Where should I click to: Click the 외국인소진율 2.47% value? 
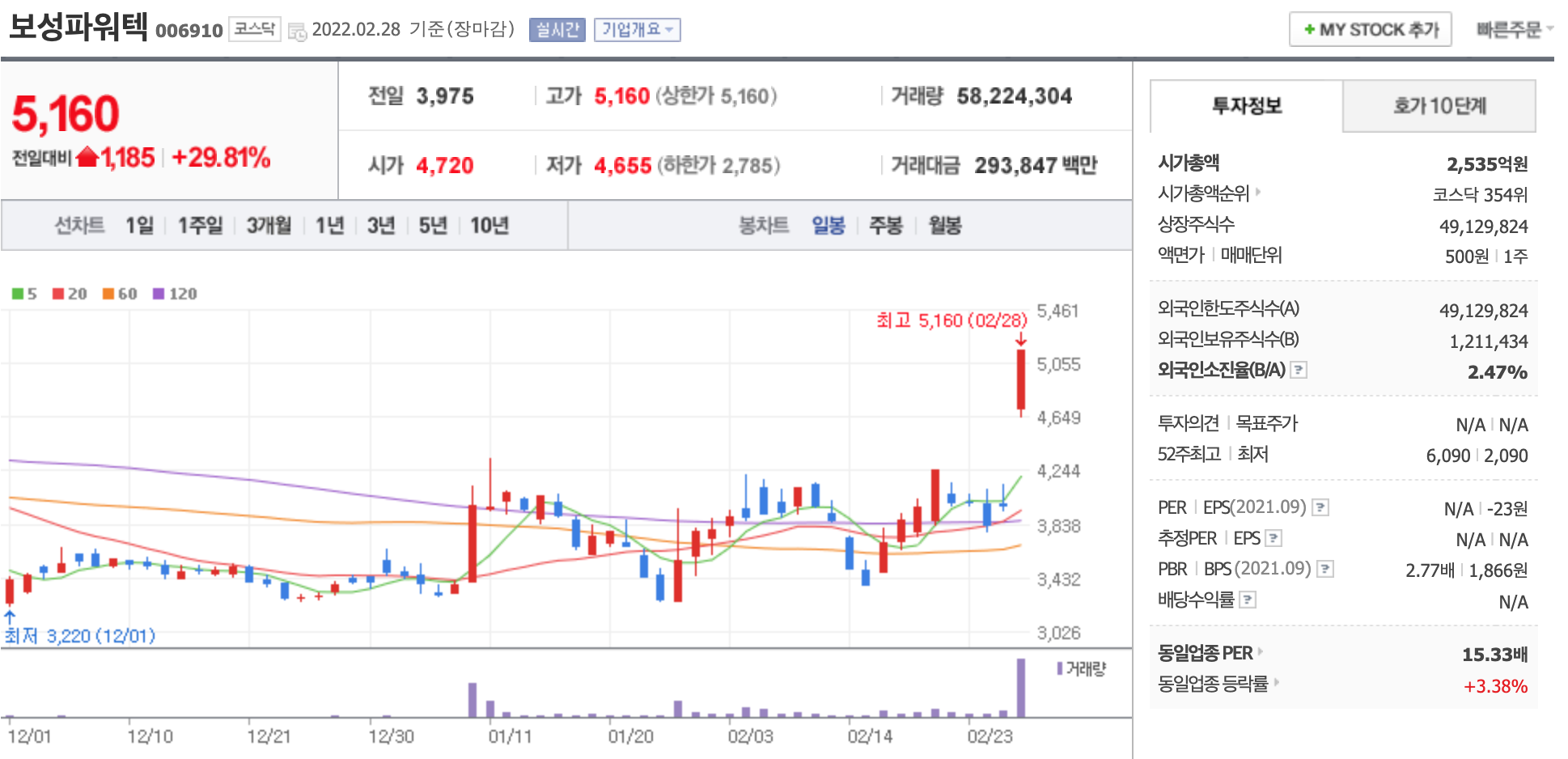1498,372
